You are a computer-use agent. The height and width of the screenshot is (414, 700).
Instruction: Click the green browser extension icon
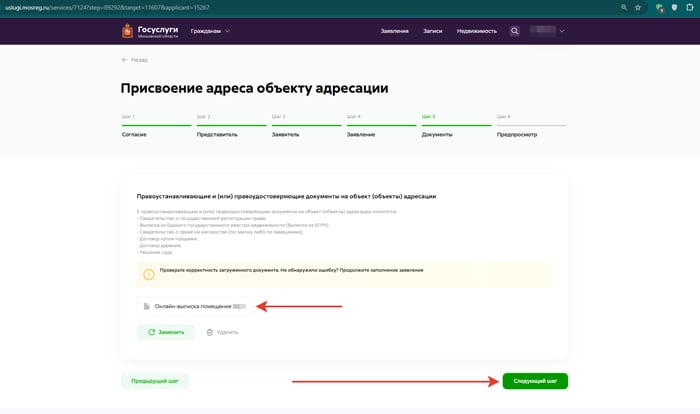click(x=659, y=8)
